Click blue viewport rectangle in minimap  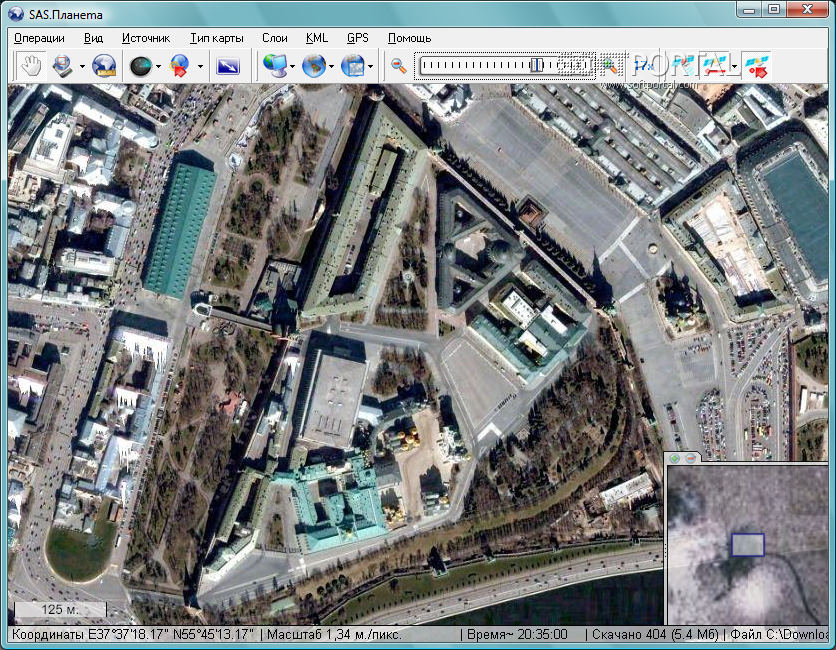click(747, 544)
